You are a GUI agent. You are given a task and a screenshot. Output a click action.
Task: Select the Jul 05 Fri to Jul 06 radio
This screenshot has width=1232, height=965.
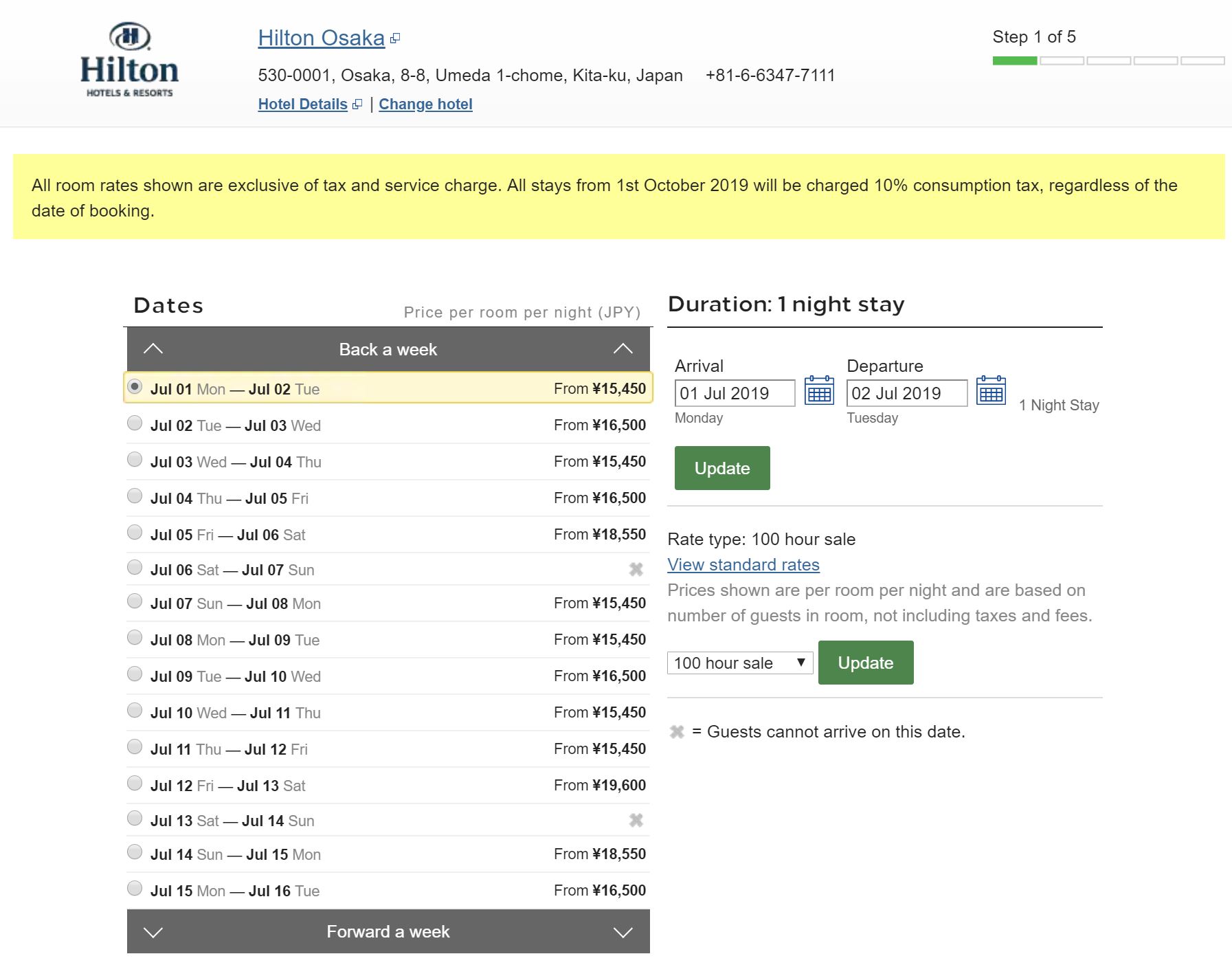[135, 532]
